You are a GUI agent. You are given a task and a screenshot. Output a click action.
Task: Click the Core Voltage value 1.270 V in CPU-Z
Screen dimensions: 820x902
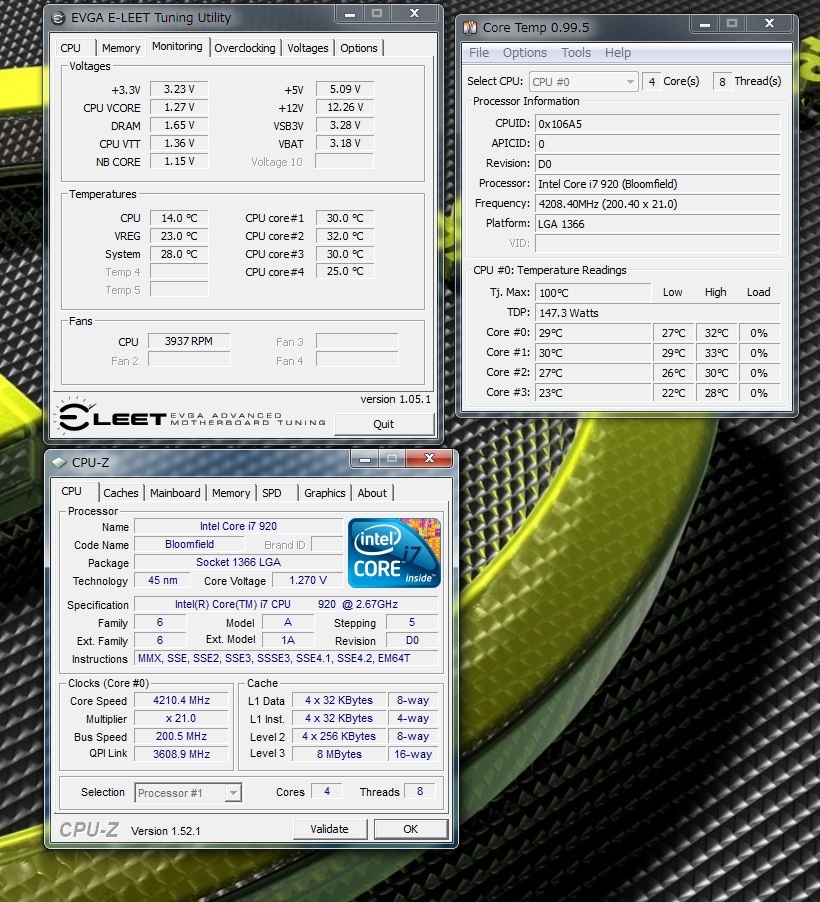pos(308,580)
